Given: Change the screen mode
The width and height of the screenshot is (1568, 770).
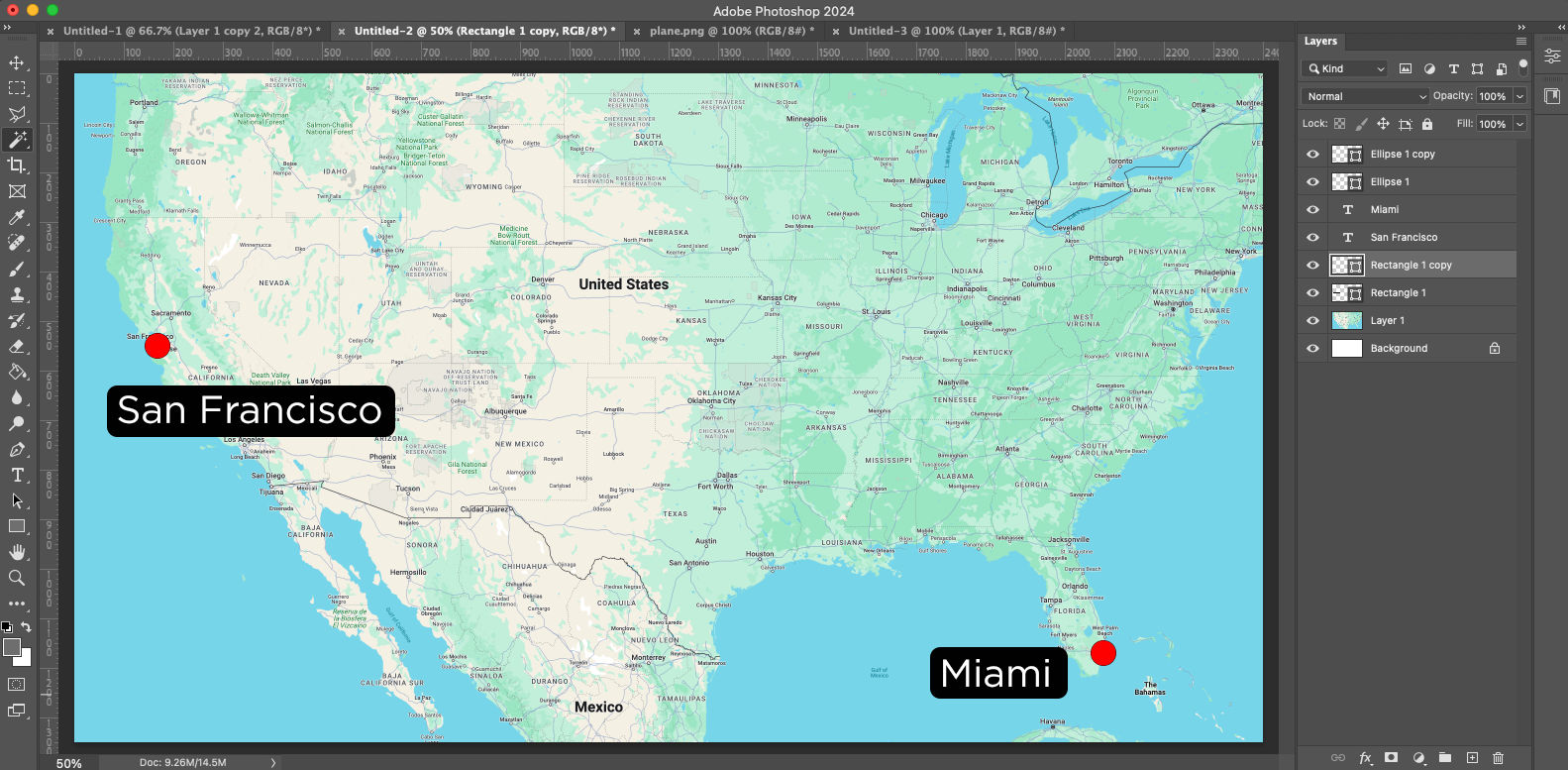Looking at the screenshot, I should (x=17, y=710).
